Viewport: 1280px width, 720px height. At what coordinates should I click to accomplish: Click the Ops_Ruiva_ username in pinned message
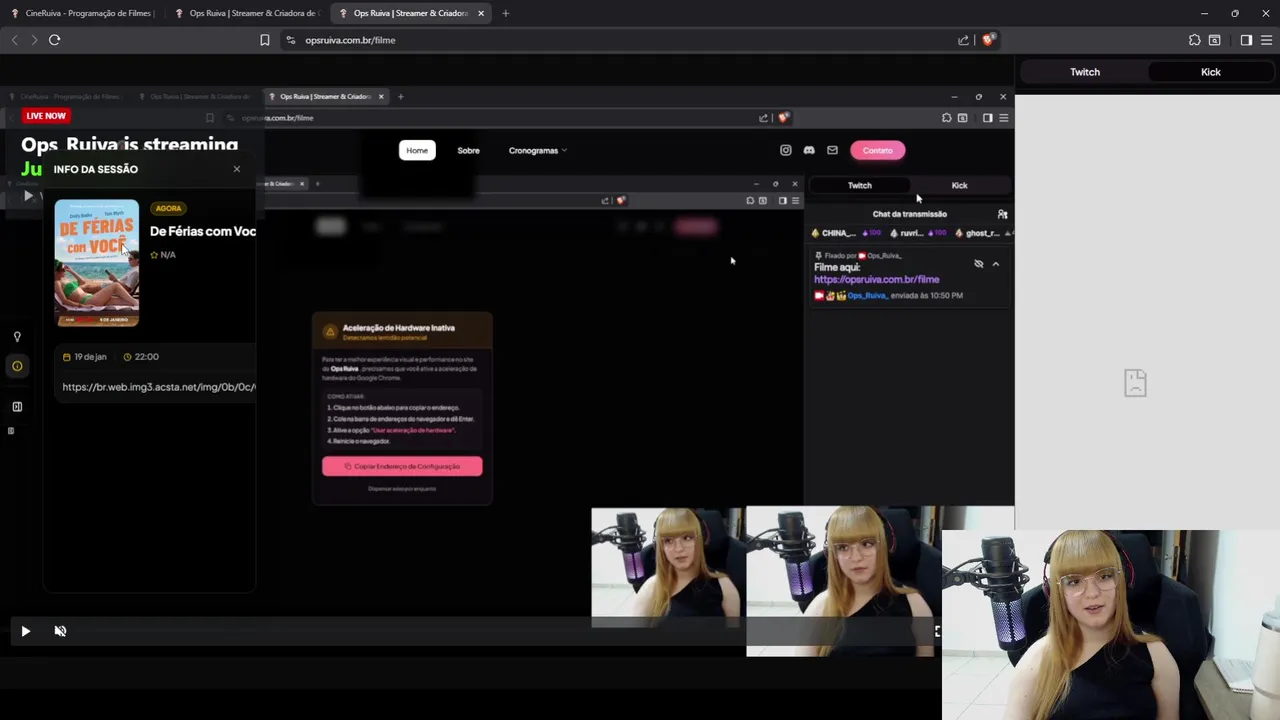click(x=867, y=296)
